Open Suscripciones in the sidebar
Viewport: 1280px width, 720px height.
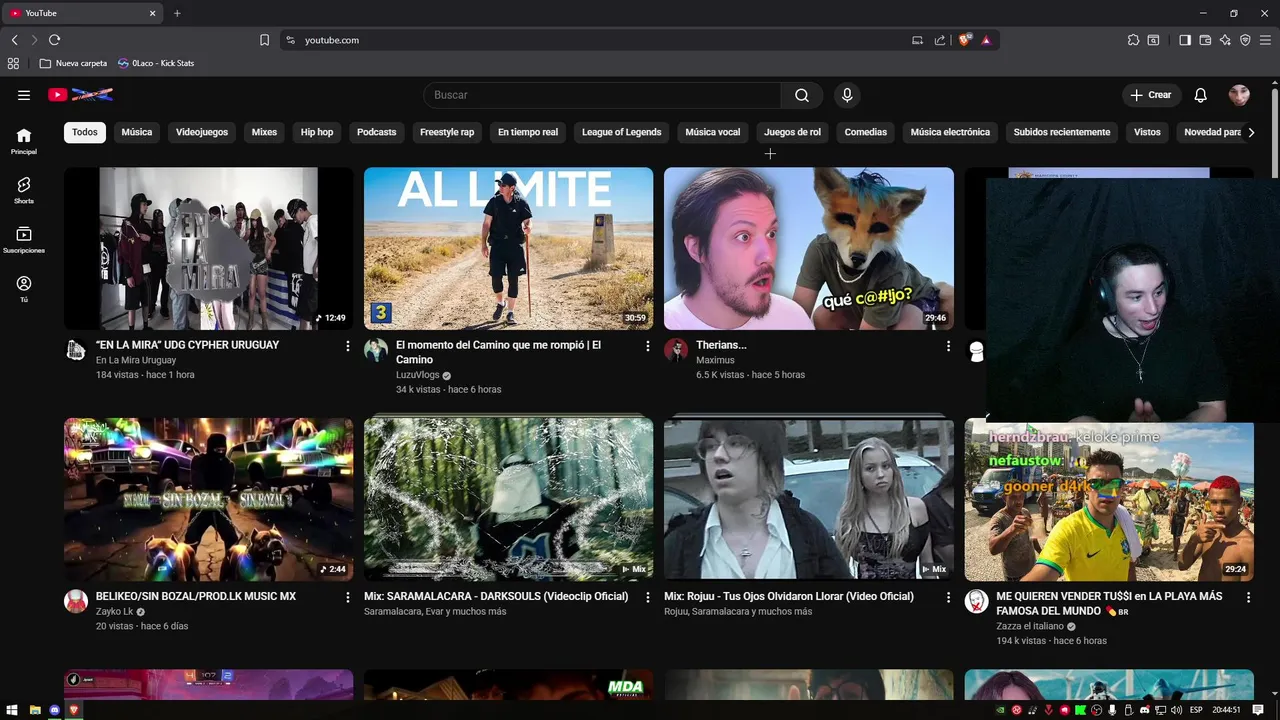click(x=24, y=240)
